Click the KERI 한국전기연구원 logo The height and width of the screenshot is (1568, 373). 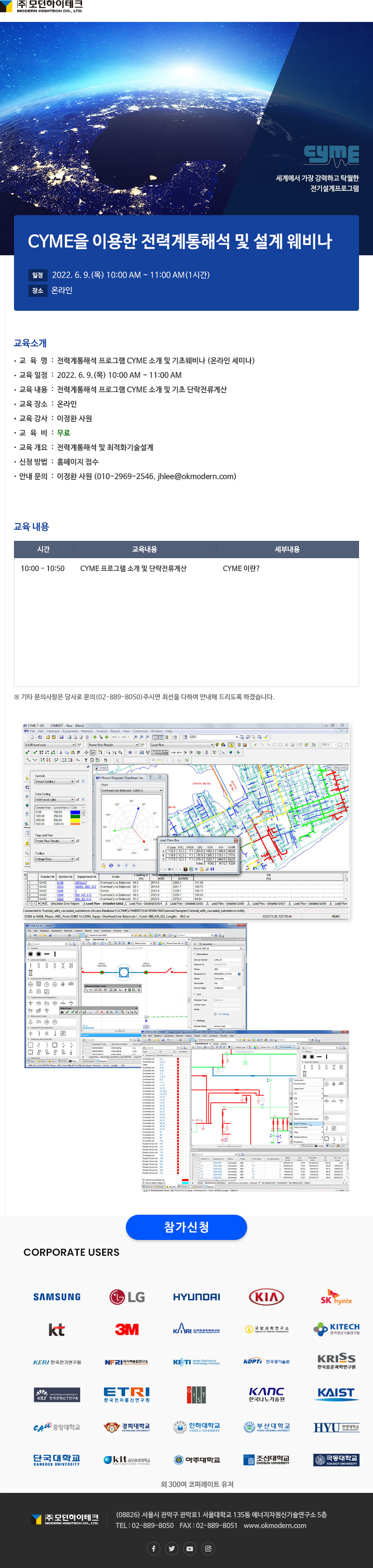pyautogui.click(x=56, y=1363)
